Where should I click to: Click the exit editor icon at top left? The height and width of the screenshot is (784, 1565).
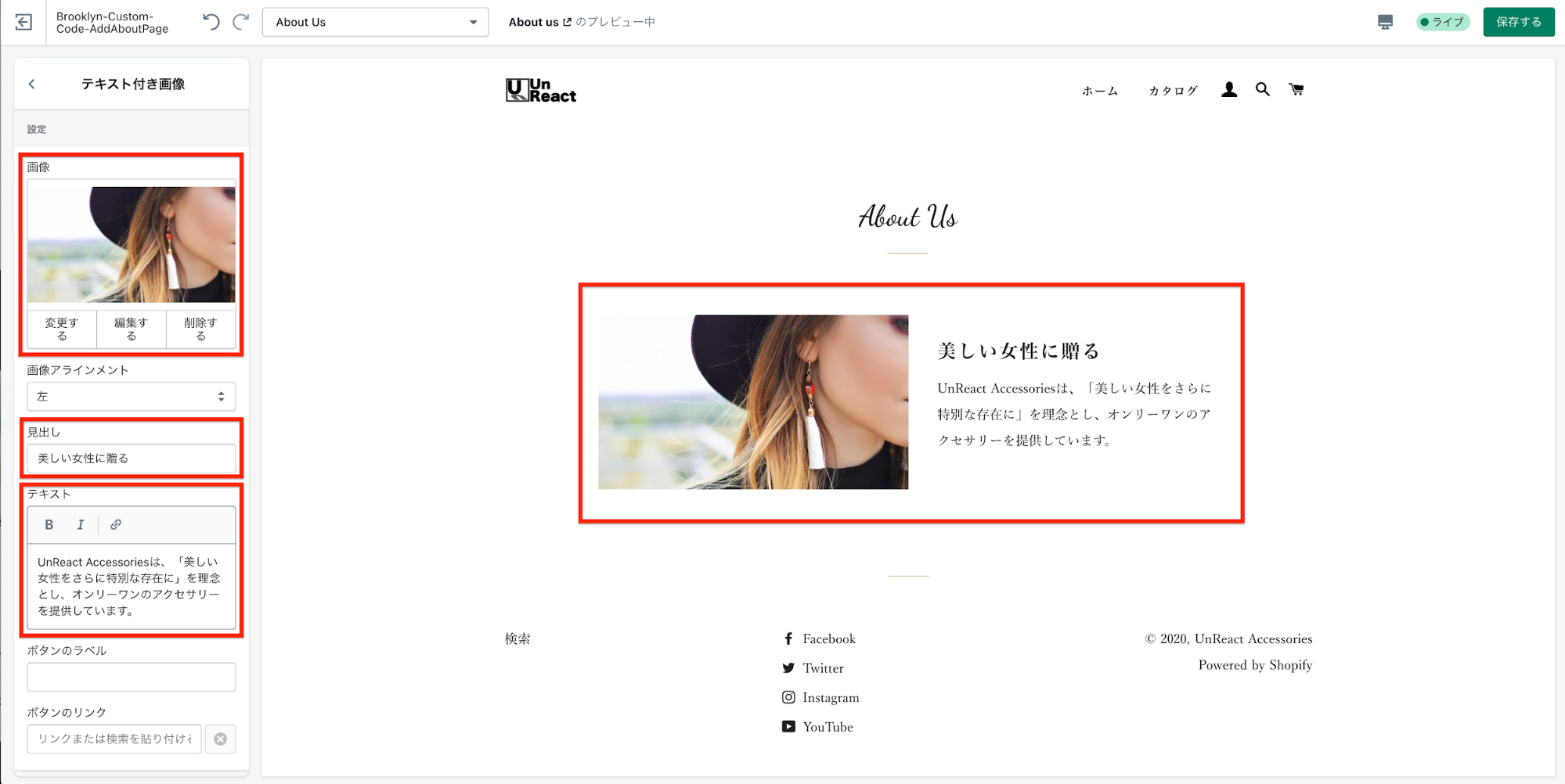23,22
